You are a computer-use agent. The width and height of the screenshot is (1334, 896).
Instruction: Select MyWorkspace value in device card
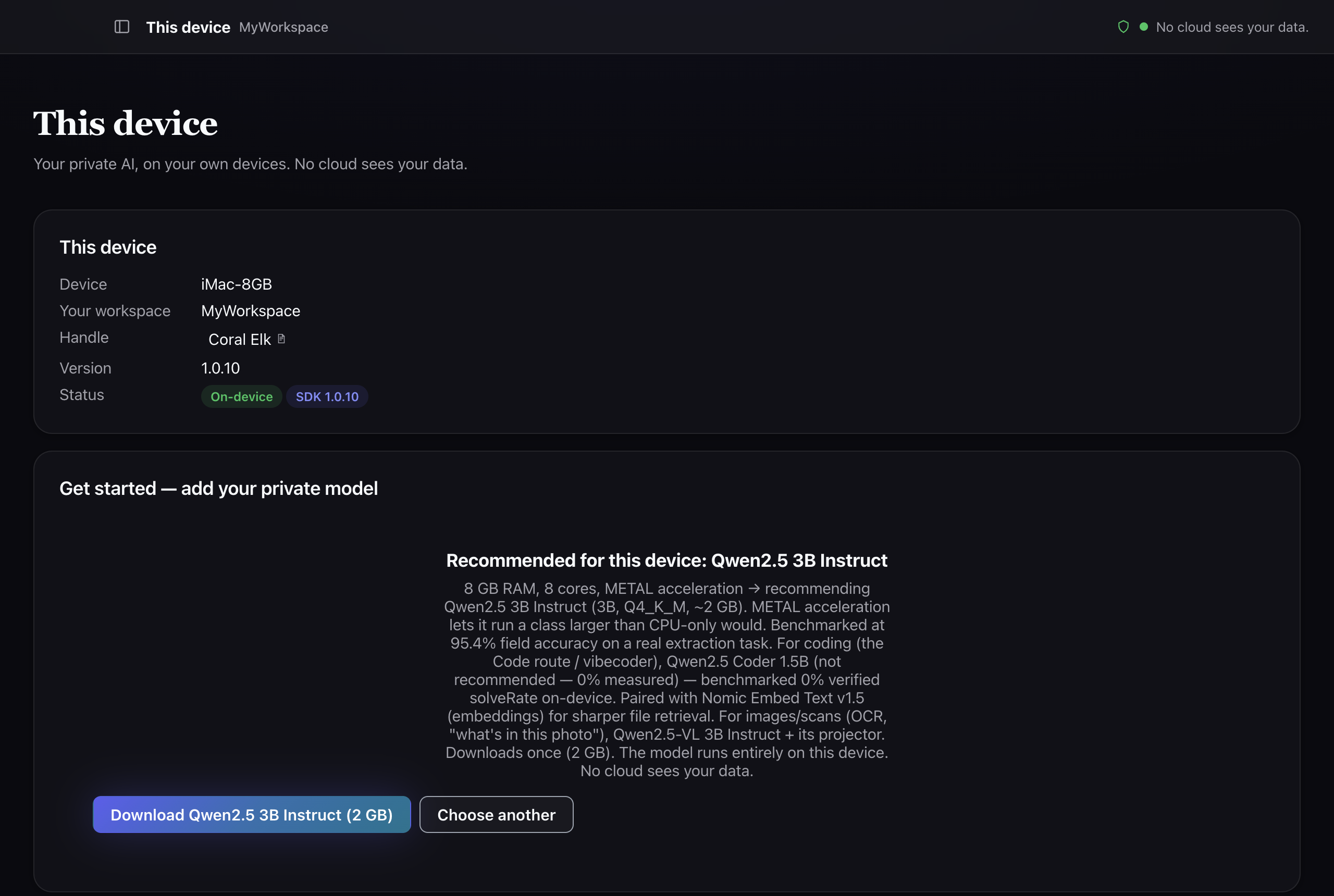tap(250, 311)
